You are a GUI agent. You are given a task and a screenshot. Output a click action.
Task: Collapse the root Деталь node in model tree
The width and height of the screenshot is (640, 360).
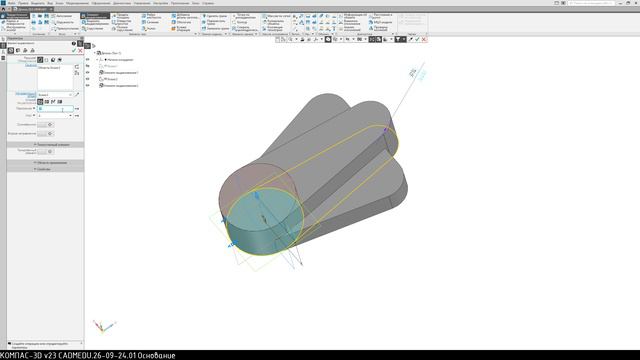click(x=95, y=53)
